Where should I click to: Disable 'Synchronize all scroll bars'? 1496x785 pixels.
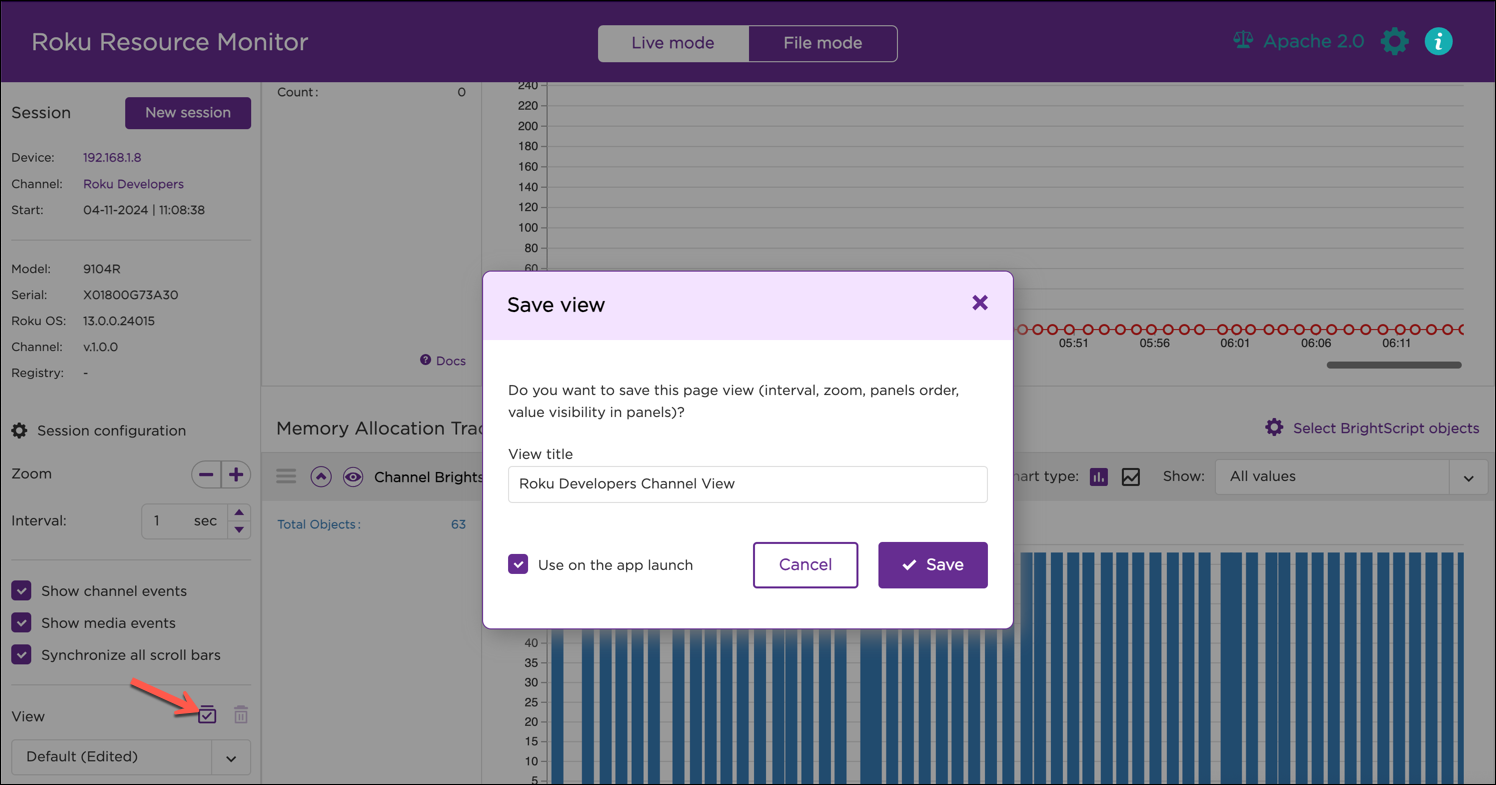21,654
